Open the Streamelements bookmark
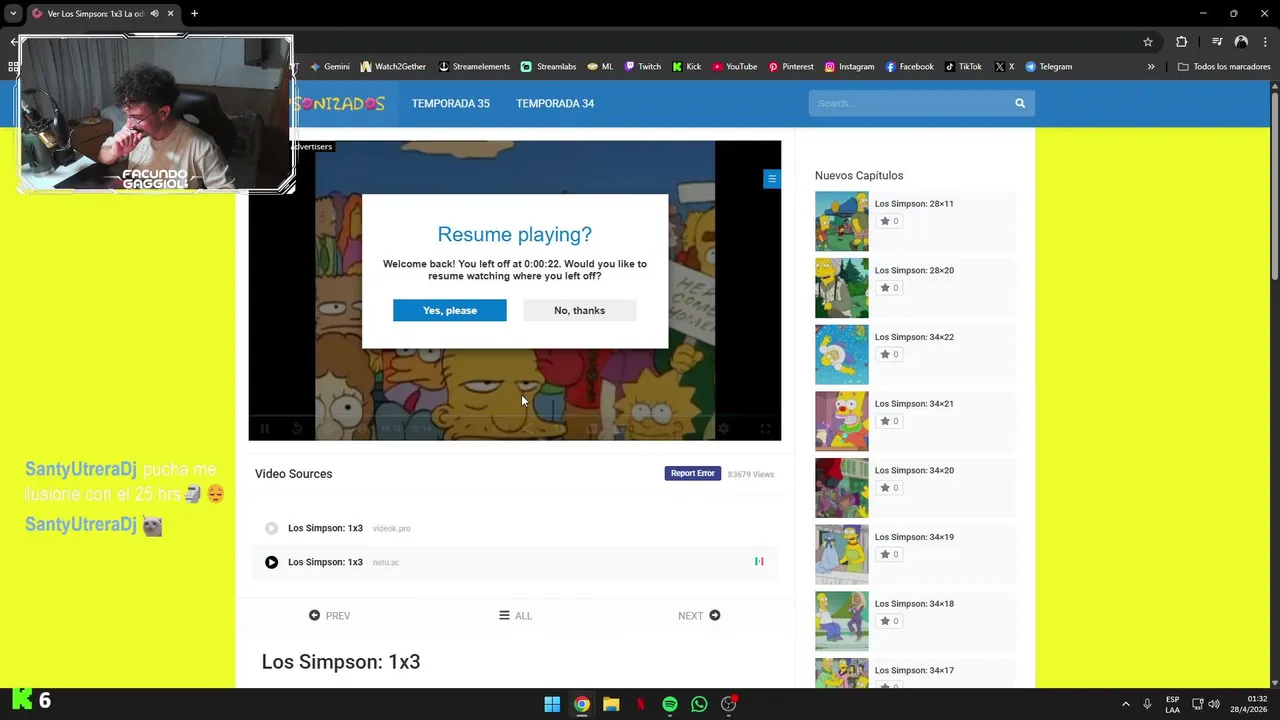Image resolution: width=1280 pixels, height=720 pixels. 474,67
